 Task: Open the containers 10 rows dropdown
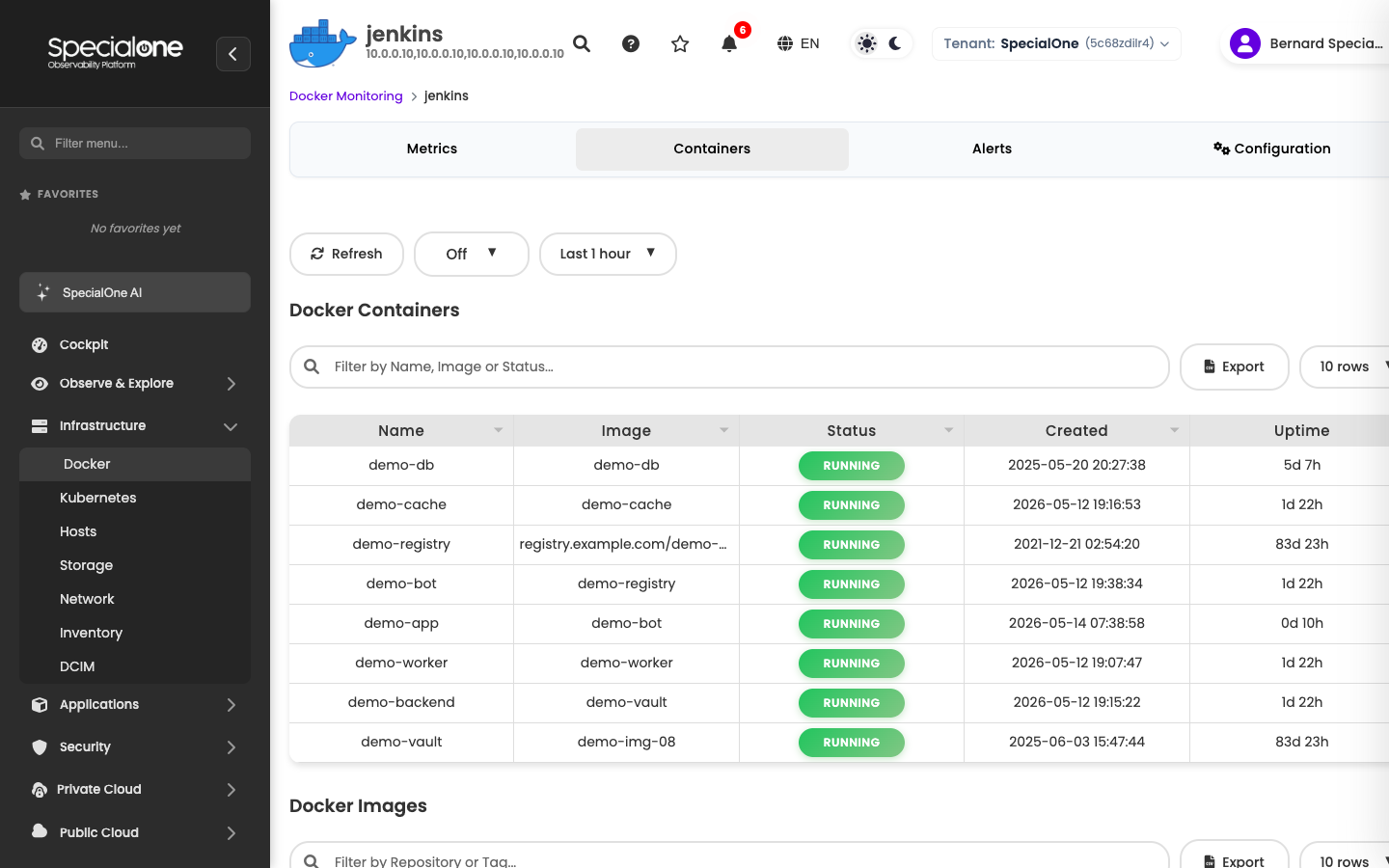click(x=1347, y=366)
